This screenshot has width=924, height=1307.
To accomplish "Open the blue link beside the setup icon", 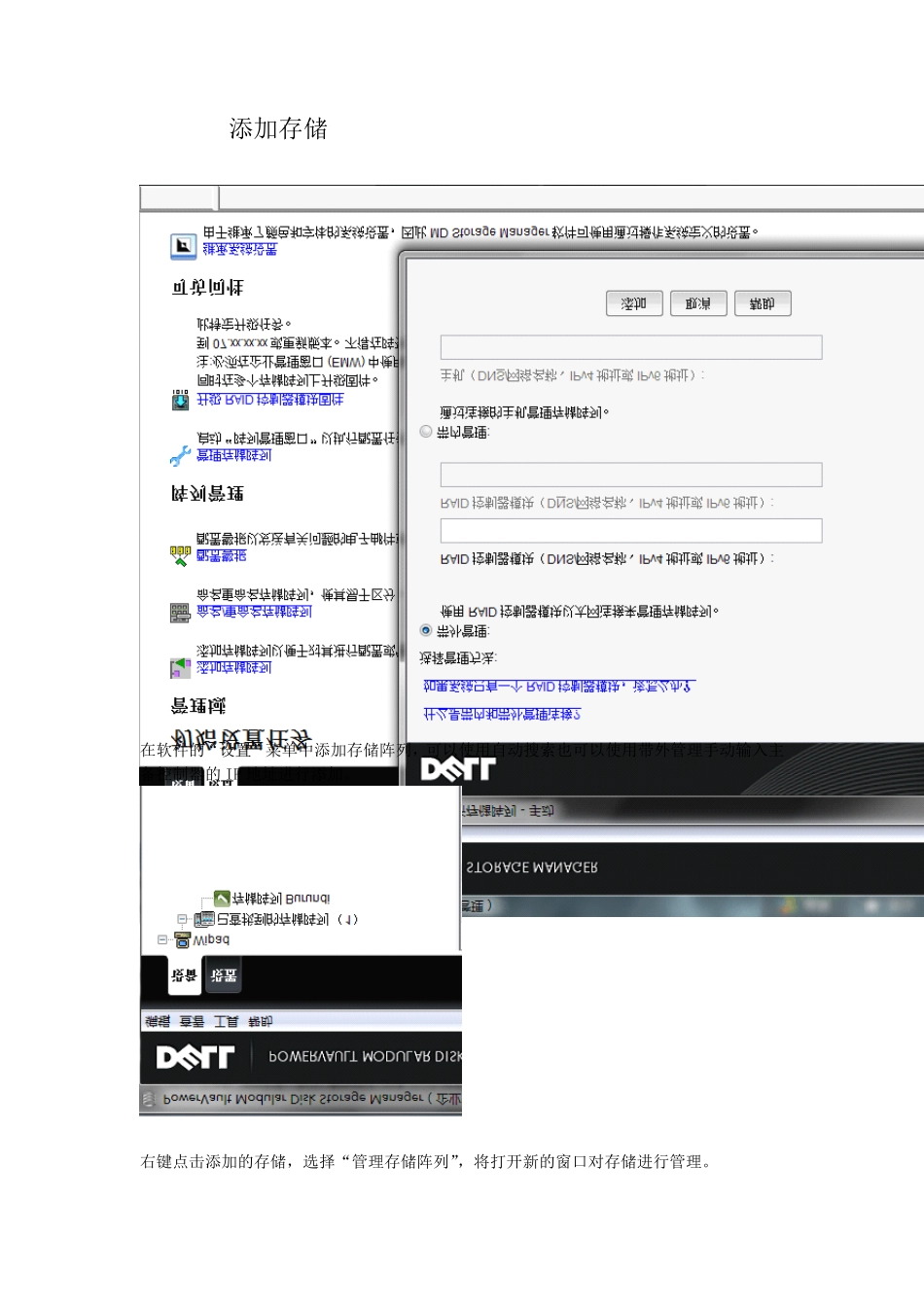I will click(x=239, y=249).
